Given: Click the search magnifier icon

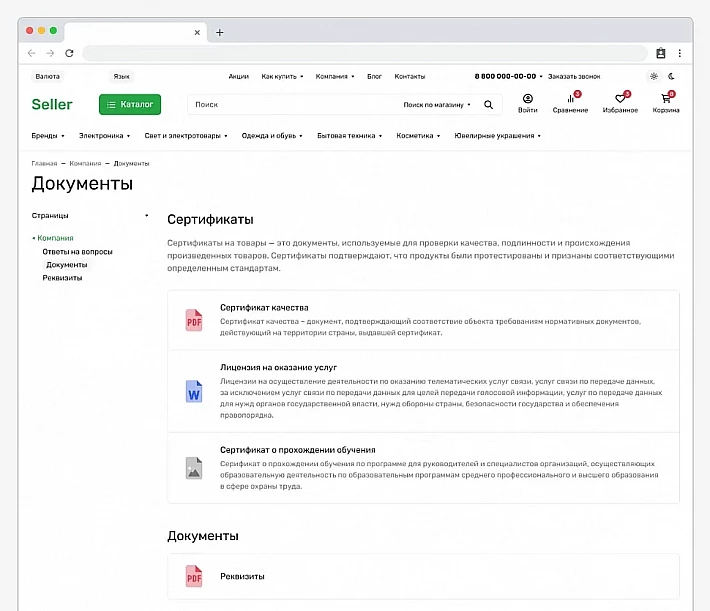Looking at the screenshot, I should [488, 104].
